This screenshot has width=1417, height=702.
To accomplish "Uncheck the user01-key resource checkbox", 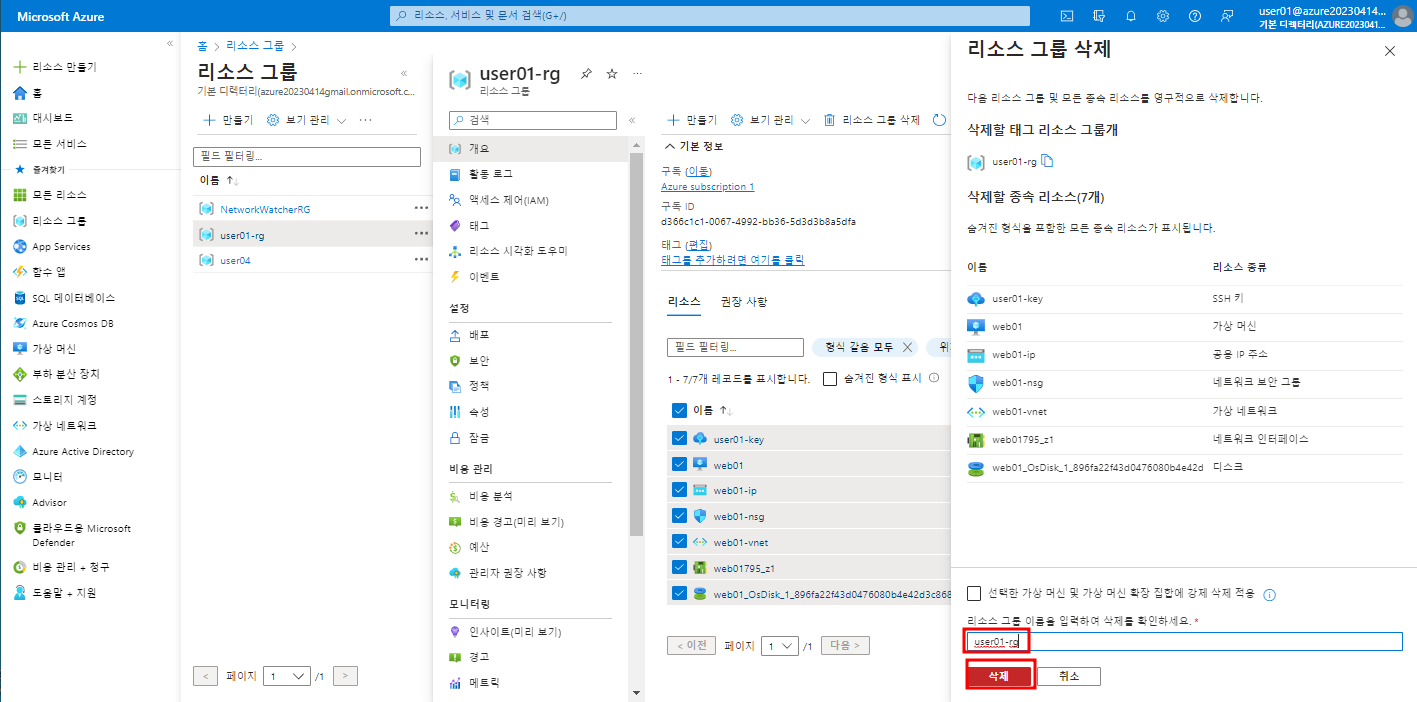I will click(x=680, y=438).
